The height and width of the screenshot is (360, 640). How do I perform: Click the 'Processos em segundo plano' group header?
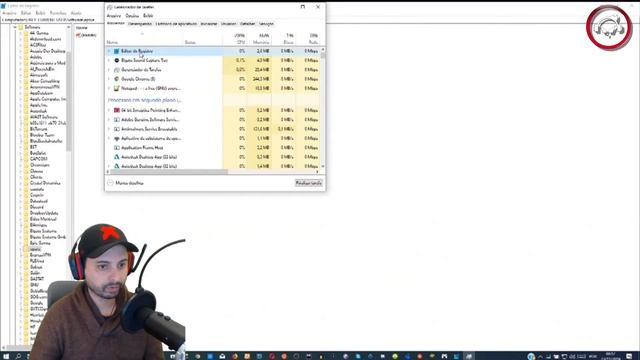(144, 100)
